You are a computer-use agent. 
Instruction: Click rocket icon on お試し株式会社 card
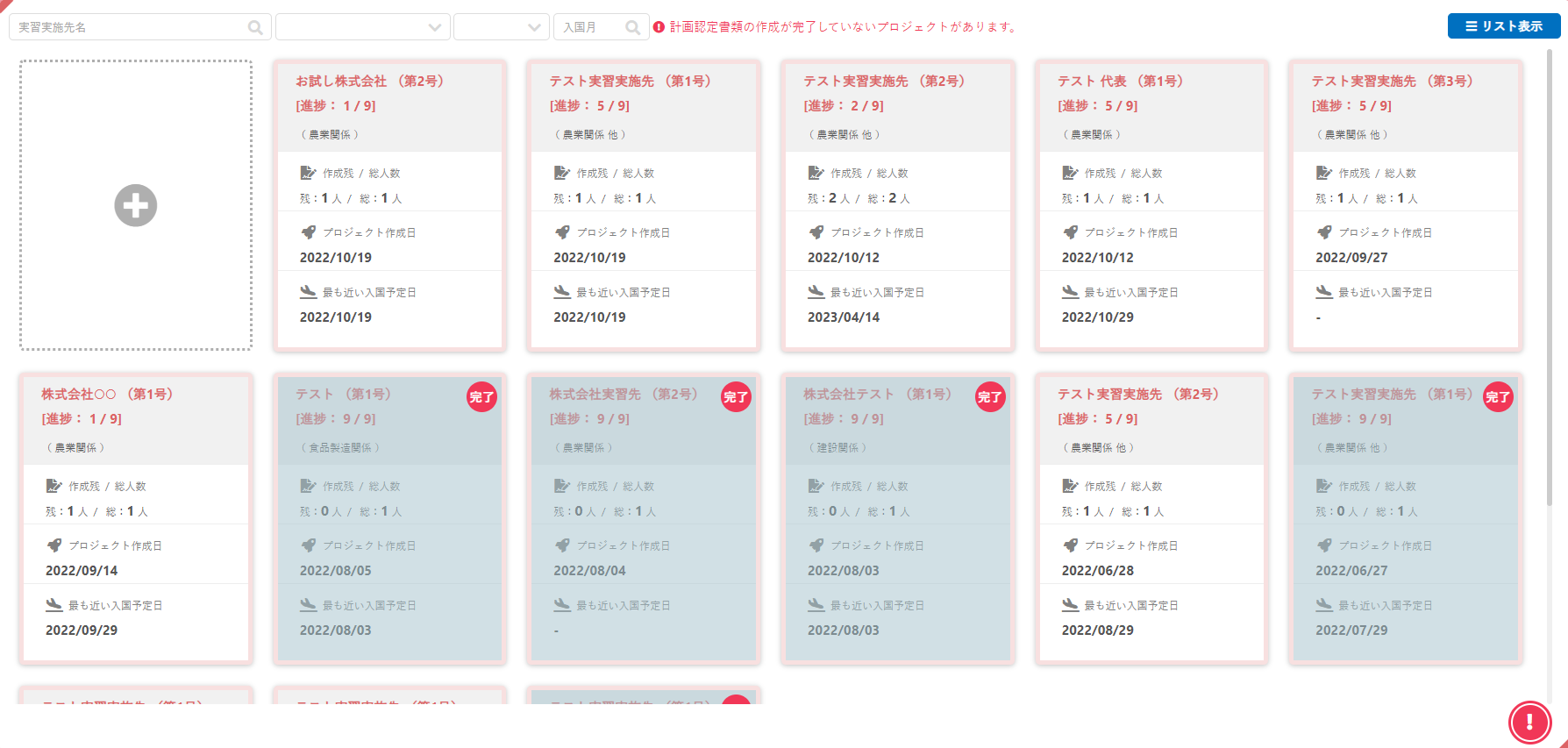308,232
